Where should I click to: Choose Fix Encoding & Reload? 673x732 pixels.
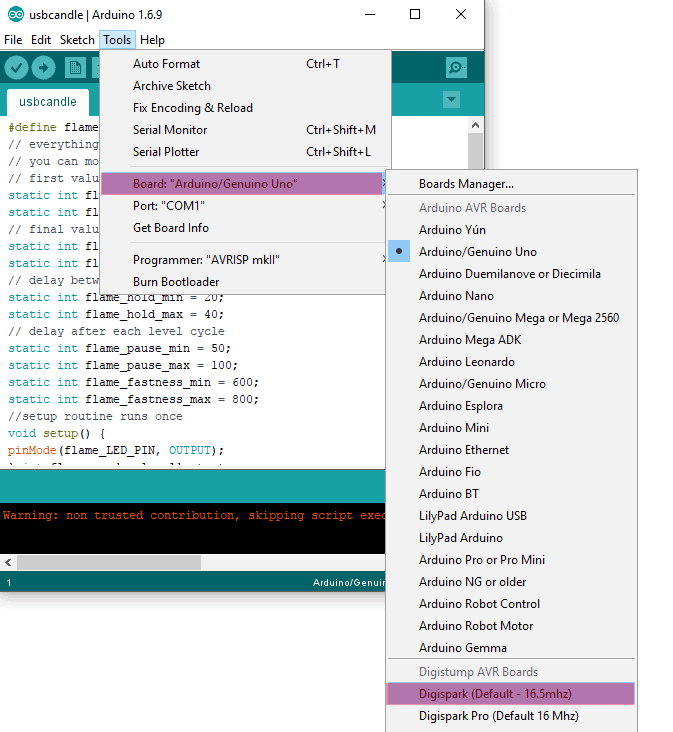click(x=245, y=107)
